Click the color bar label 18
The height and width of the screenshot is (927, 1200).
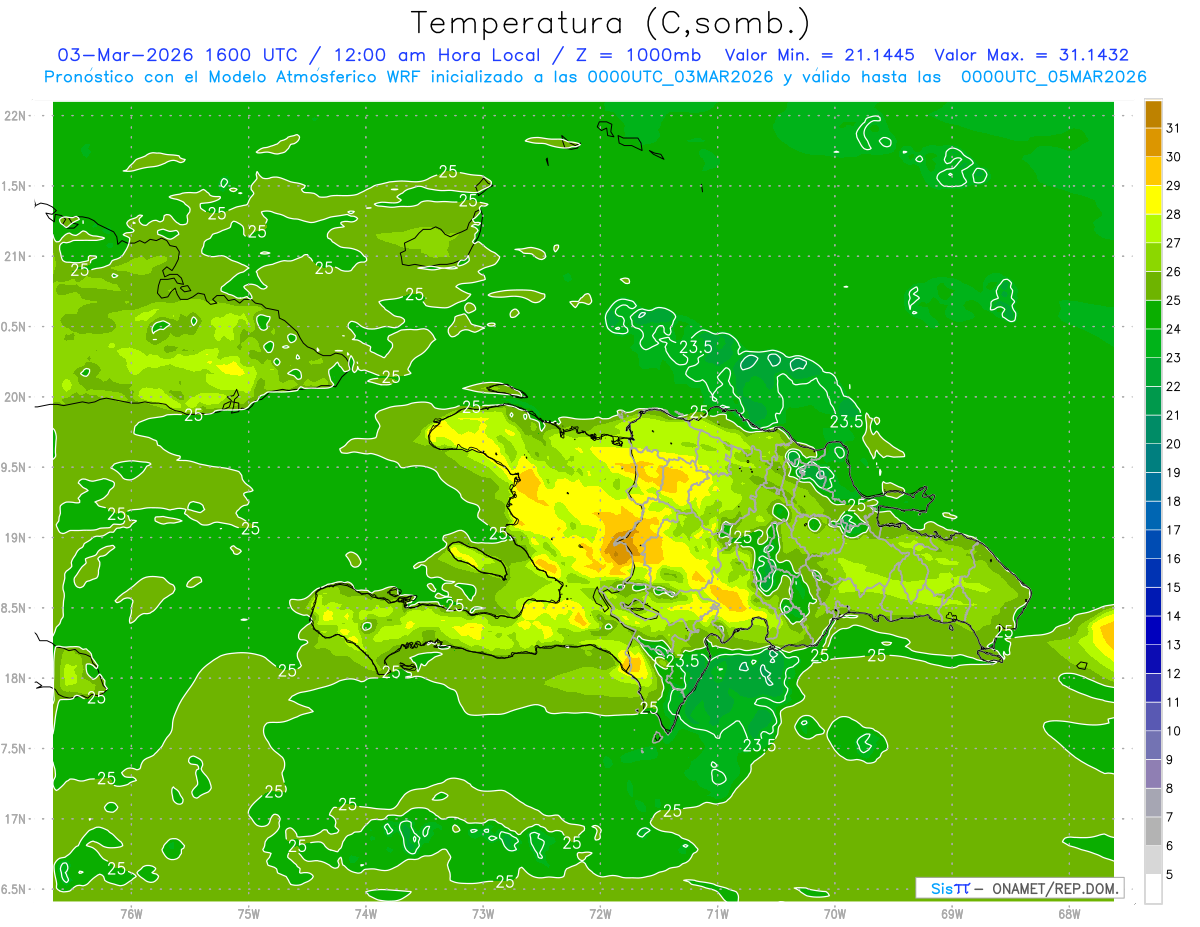click(1174, 501)
